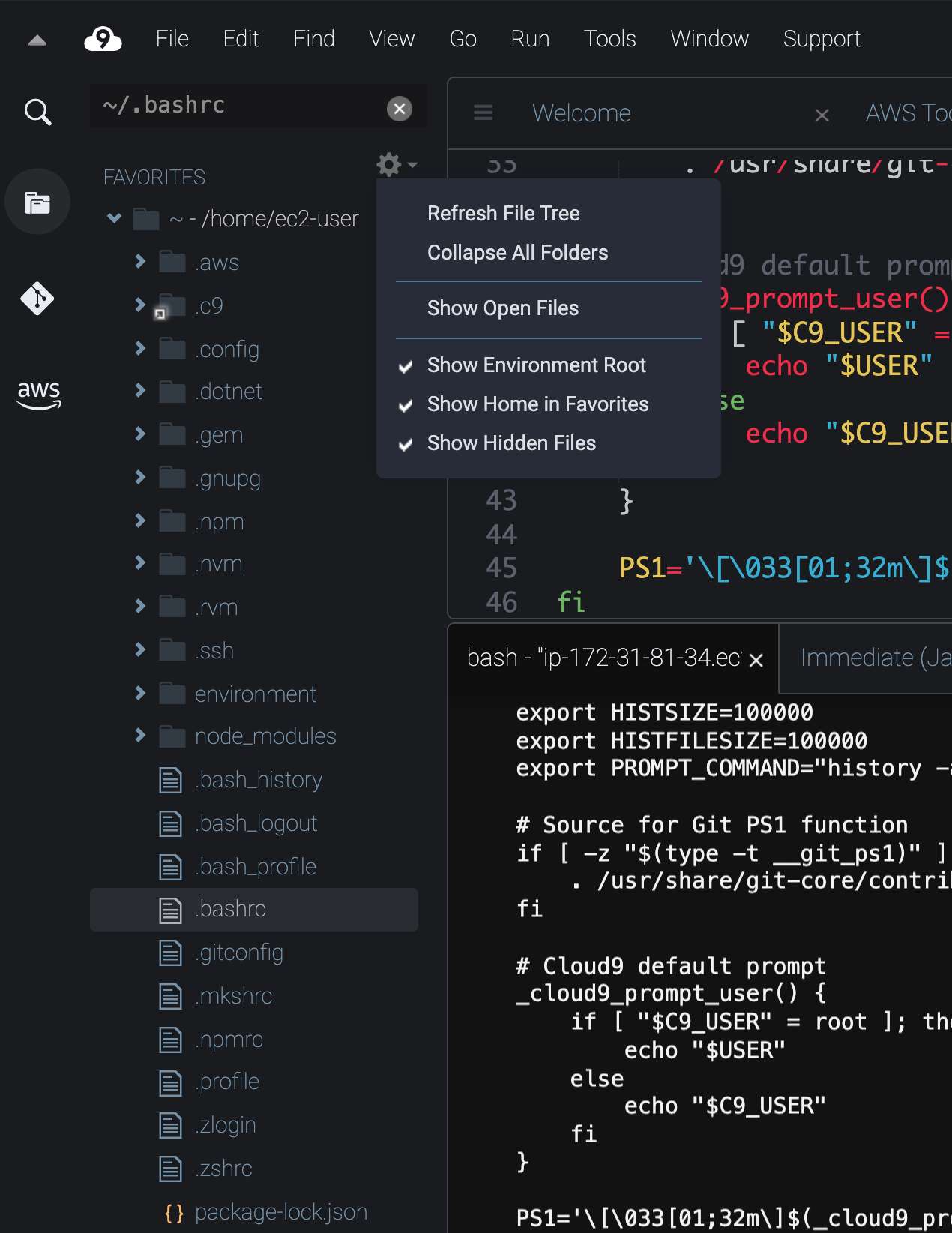This screenshot has height=1233, width=952.
Task: Clear the ~/.bashrc search field
Action: (x=400, y=109)
